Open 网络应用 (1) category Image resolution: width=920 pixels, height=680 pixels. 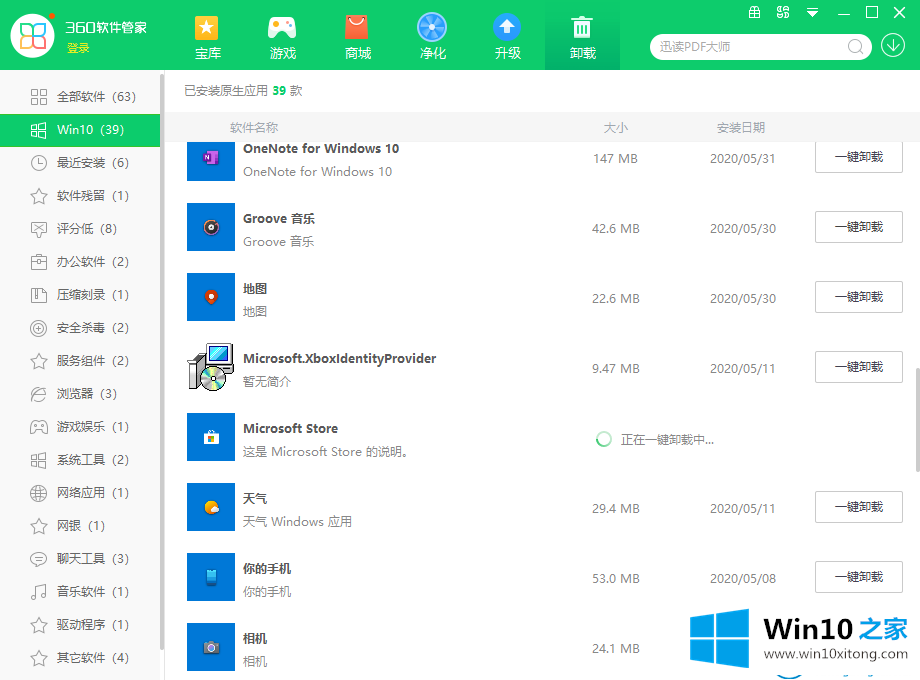coord(80,493)
